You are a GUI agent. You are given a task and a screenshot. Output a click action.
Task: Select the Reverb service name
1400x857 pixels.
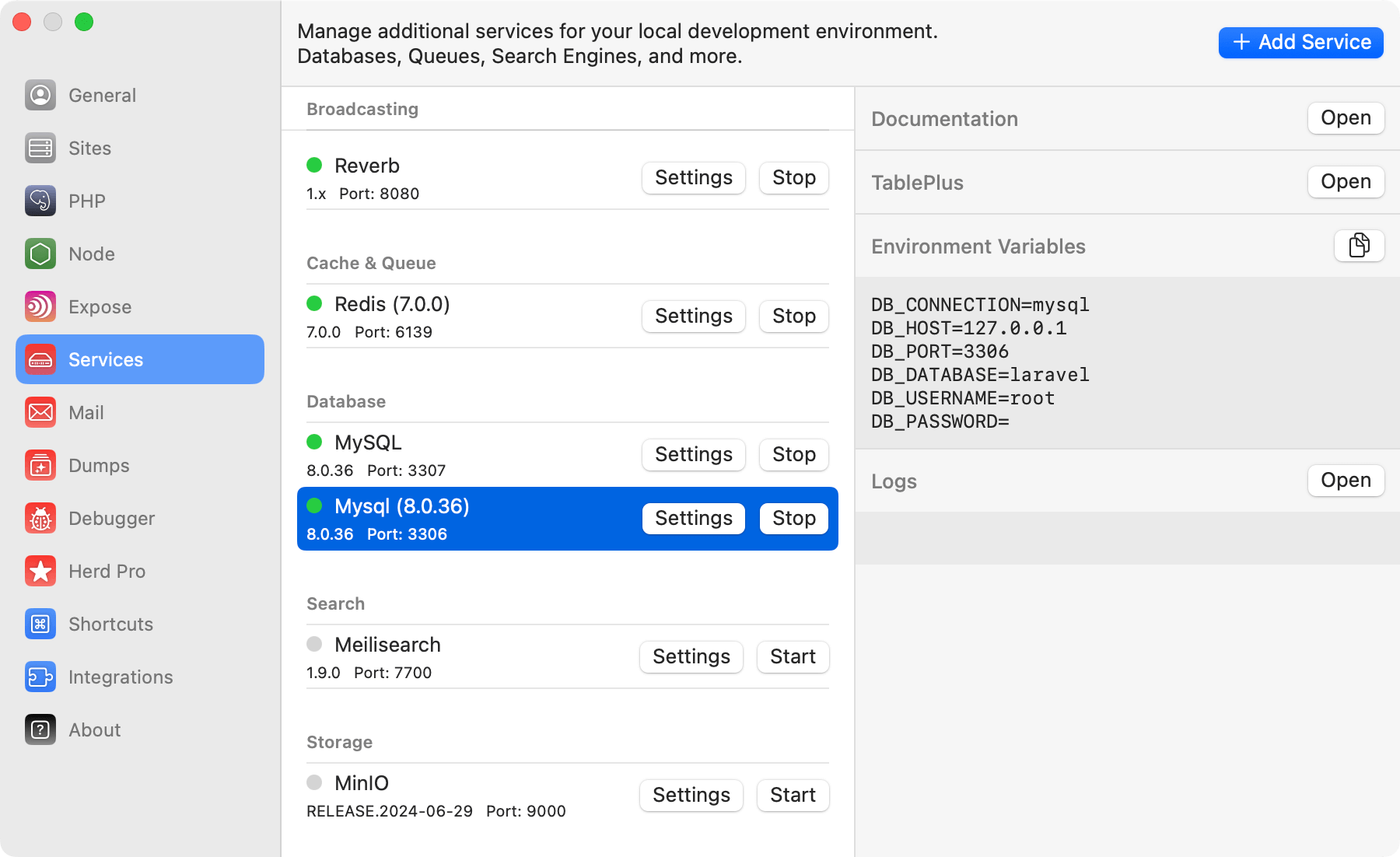pyautogui.click(x=366, y=166)
